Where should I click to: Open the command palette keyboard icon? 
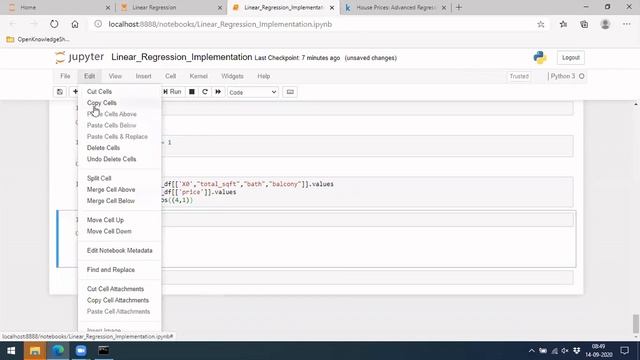(x=290, y=92)
